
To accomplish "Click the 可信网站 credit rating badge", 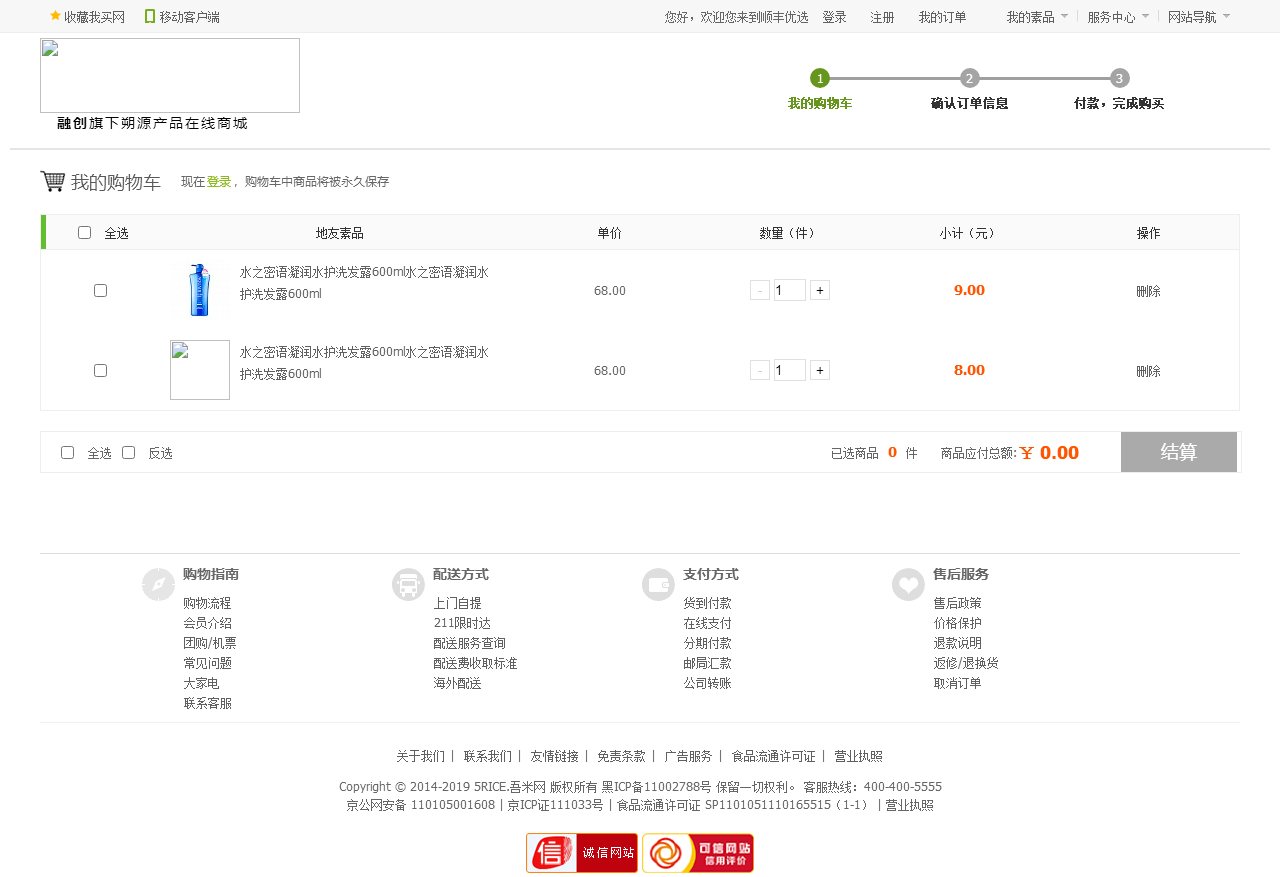I will [698, 853].
